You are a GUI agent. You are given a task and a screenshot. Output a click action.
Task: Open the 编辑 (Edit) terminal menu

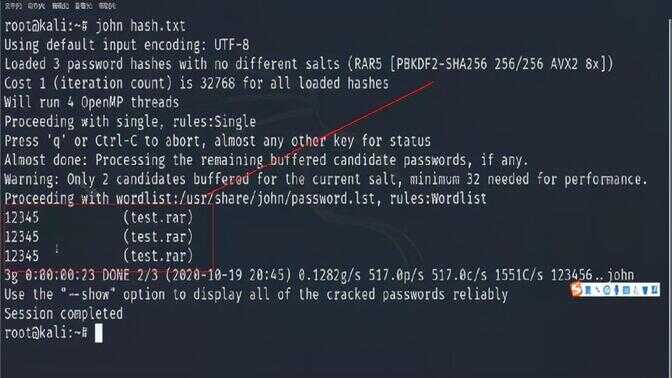(60, 6)
